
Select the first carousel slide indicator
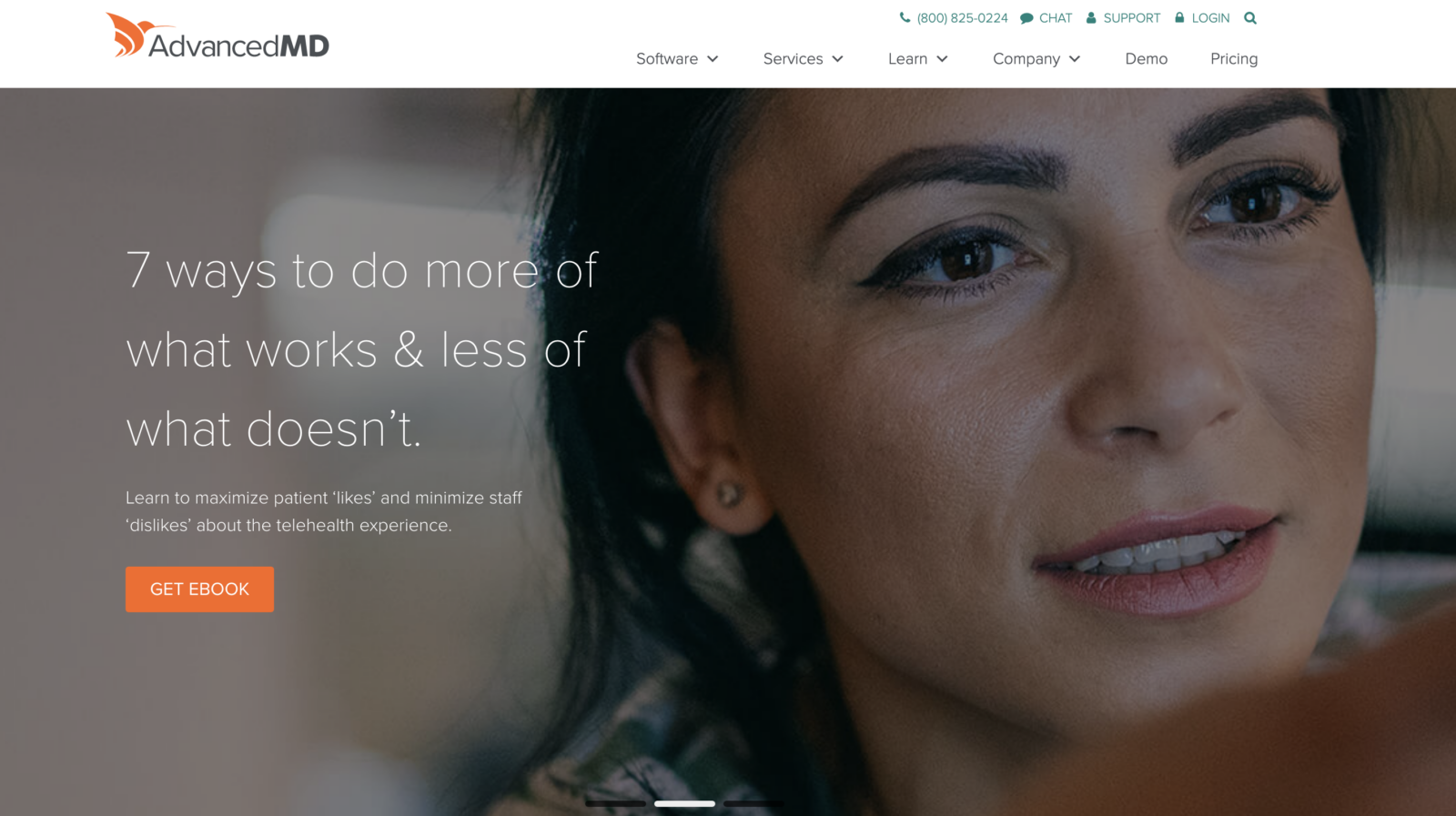615,803
